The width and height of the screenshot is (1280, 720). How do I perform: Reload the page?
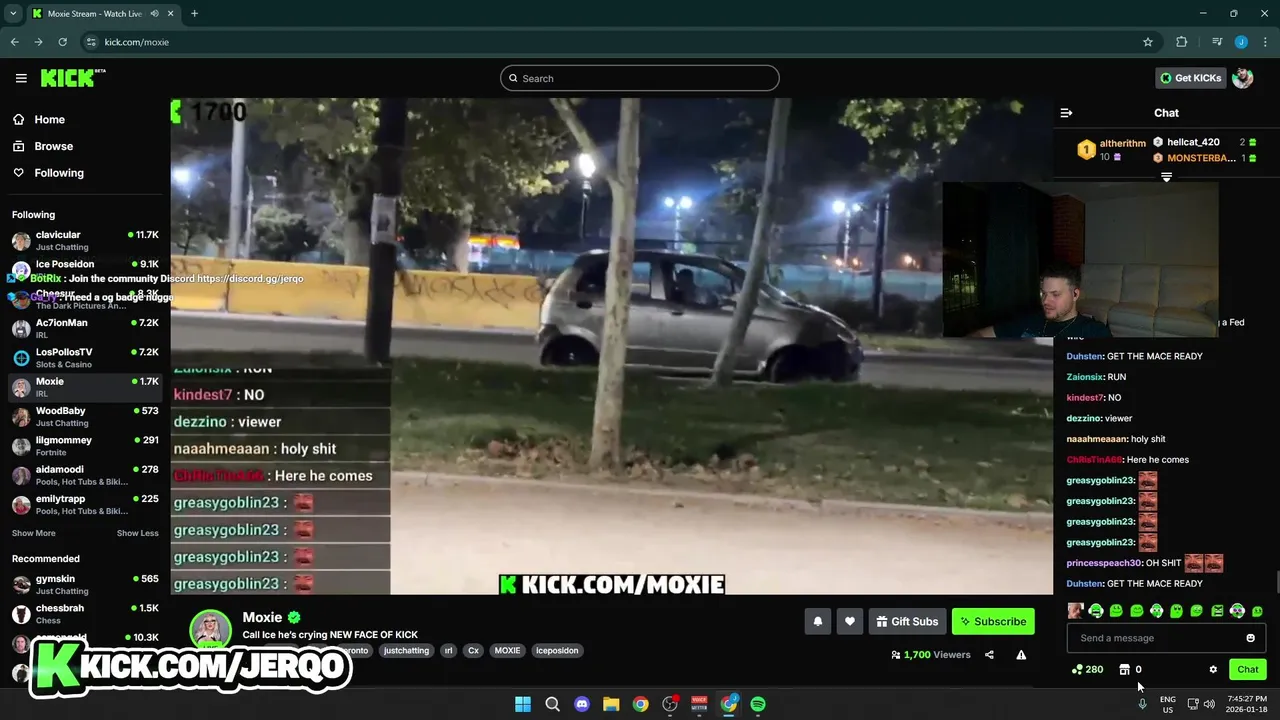click(x=62, y=42)
